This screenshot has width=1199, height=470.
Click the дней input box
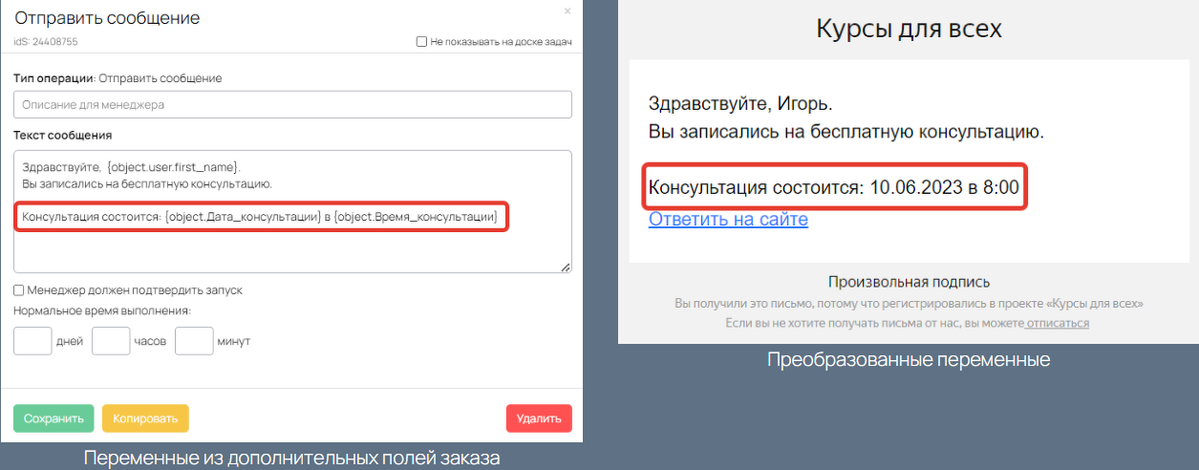click(x=33, y=341)
